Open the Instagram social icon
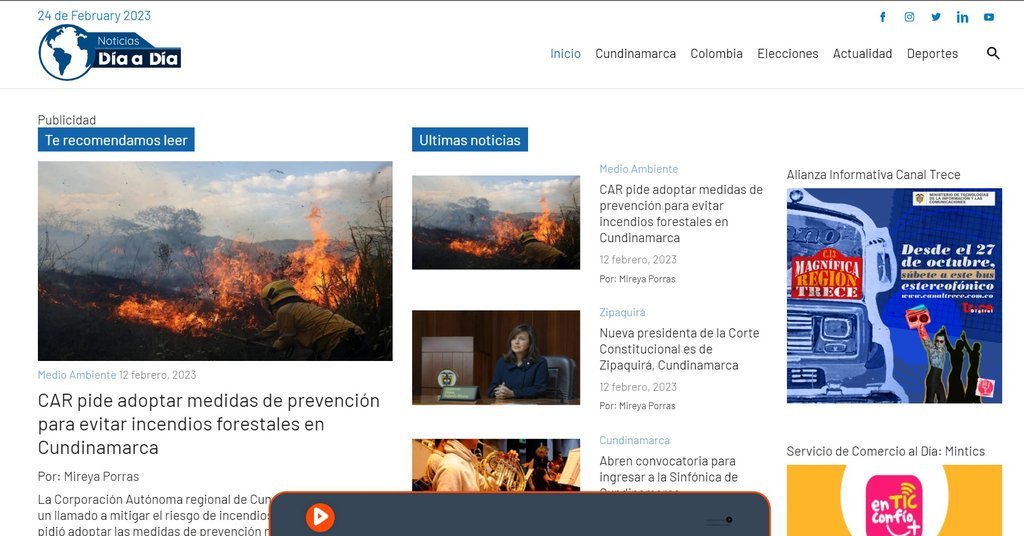 click(909, 17)
